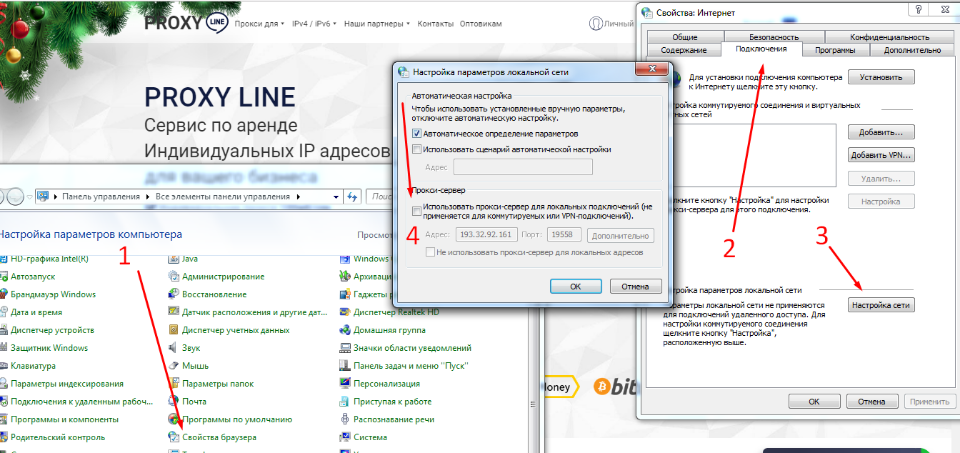Screen dimensions: 960x453
Task: Click the Брандмауэр Windows icon
Action: pos(4,294)
